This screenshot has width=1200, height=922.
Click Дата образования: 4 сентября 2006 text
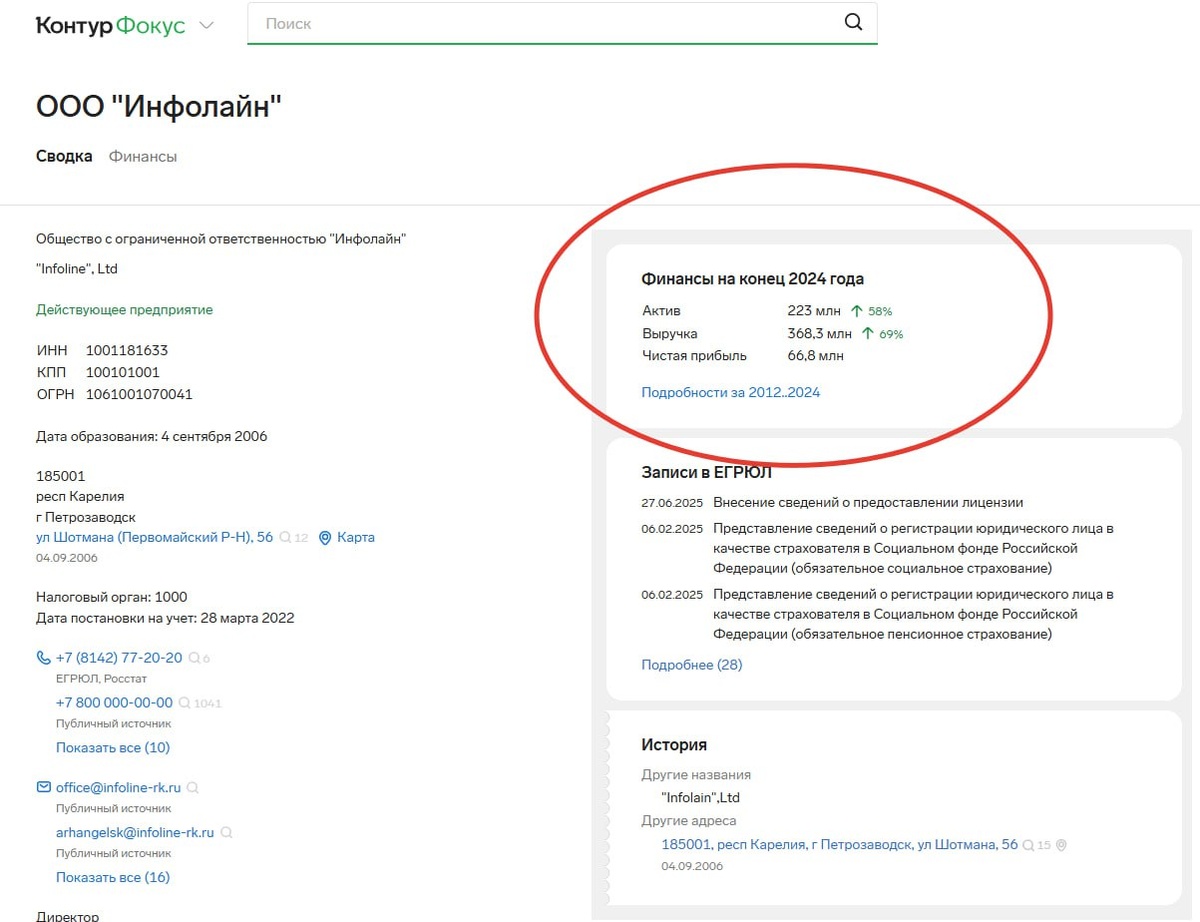tap(152, 436)
